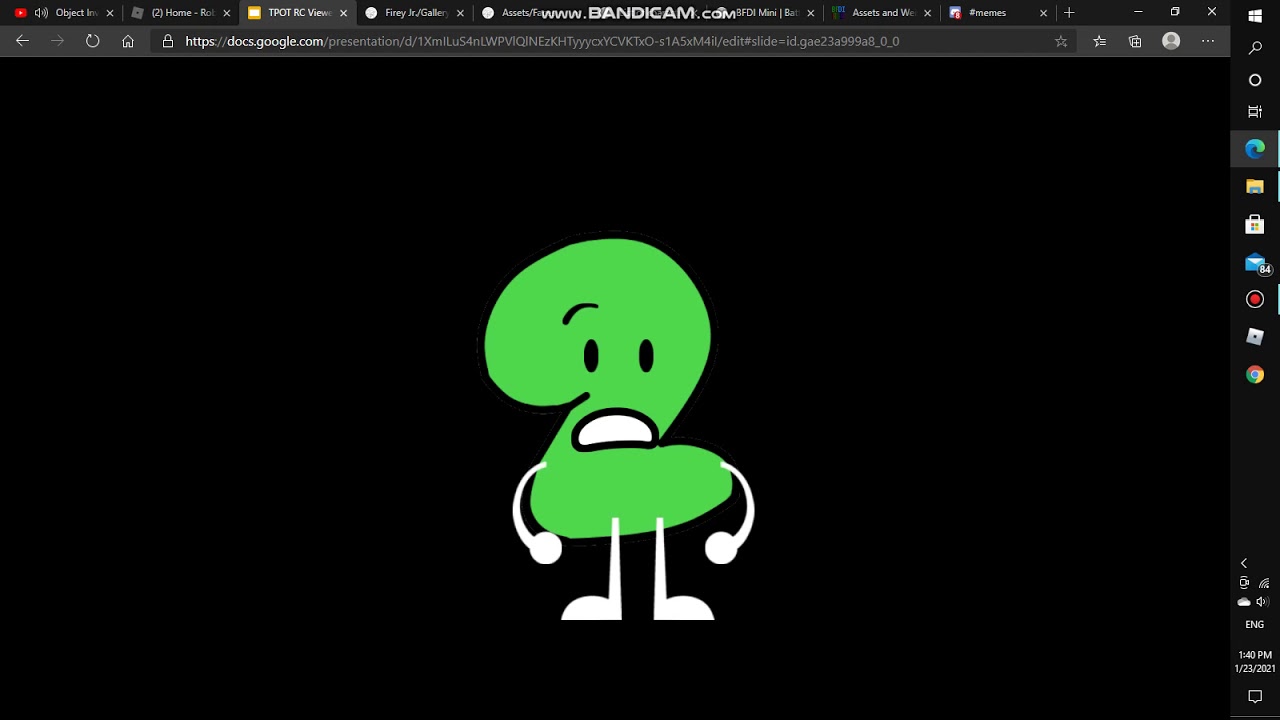Viewport: 1280px width, 720px height.
Task: Open Cortana from the taskbar
Action: pos(1255,80)
